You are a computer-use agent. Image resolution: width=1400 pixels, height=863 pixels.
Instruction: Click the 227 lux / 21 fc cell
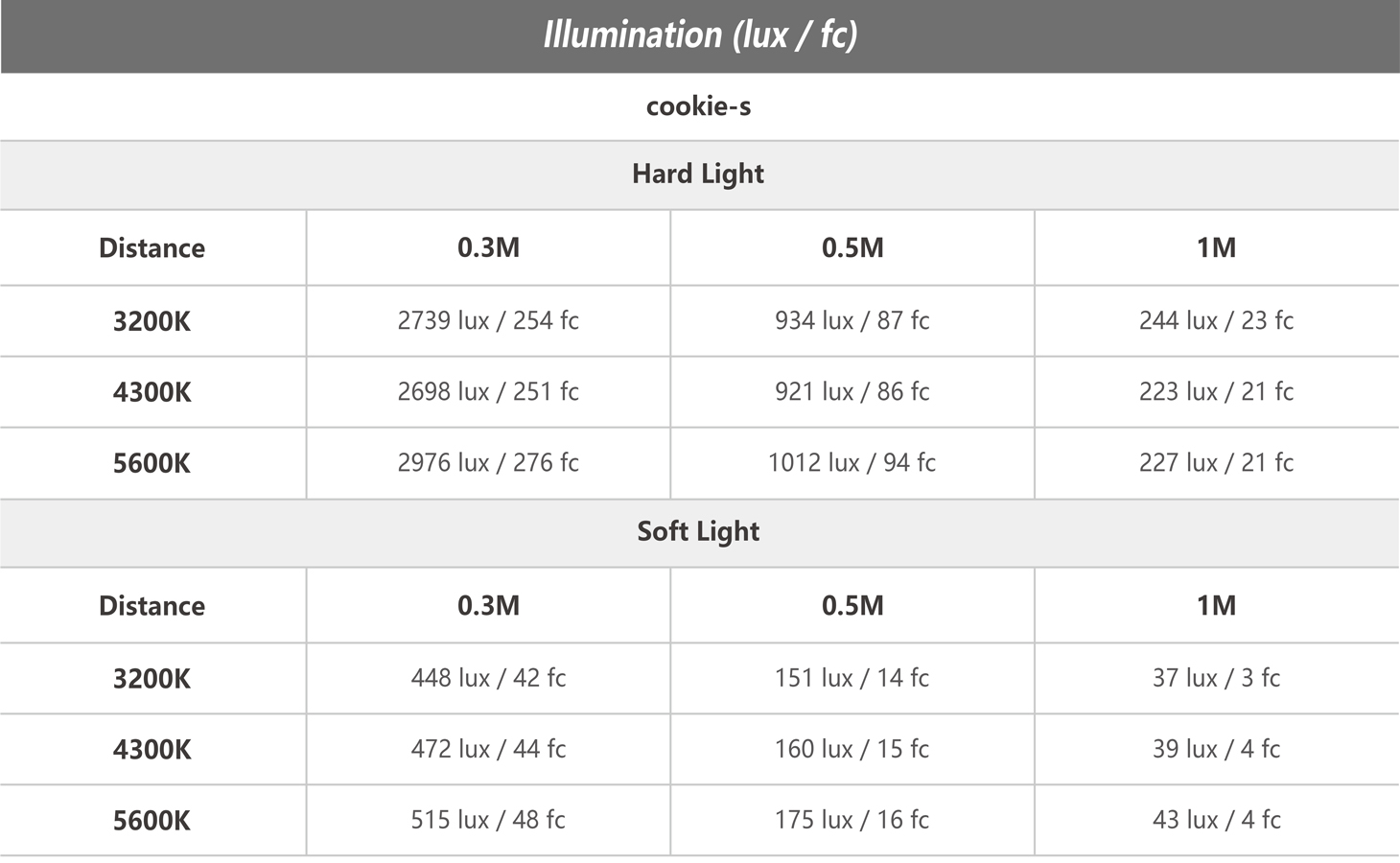tap(1217, 462)
